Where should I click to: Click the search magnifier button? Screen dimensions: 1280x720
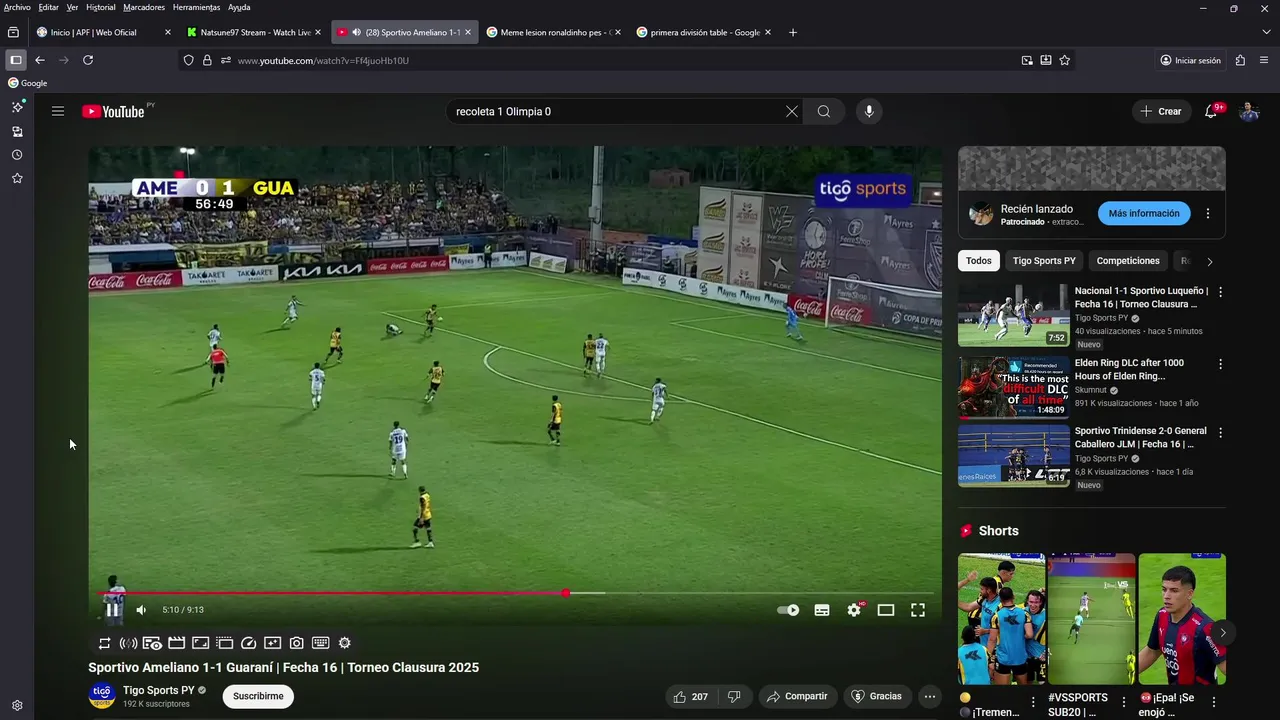point(824,111)
